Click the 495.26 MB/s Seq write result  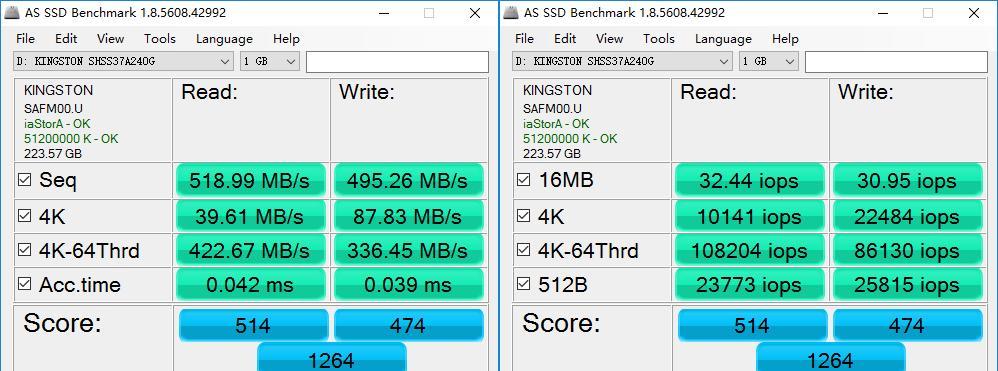tap(409, 180)
